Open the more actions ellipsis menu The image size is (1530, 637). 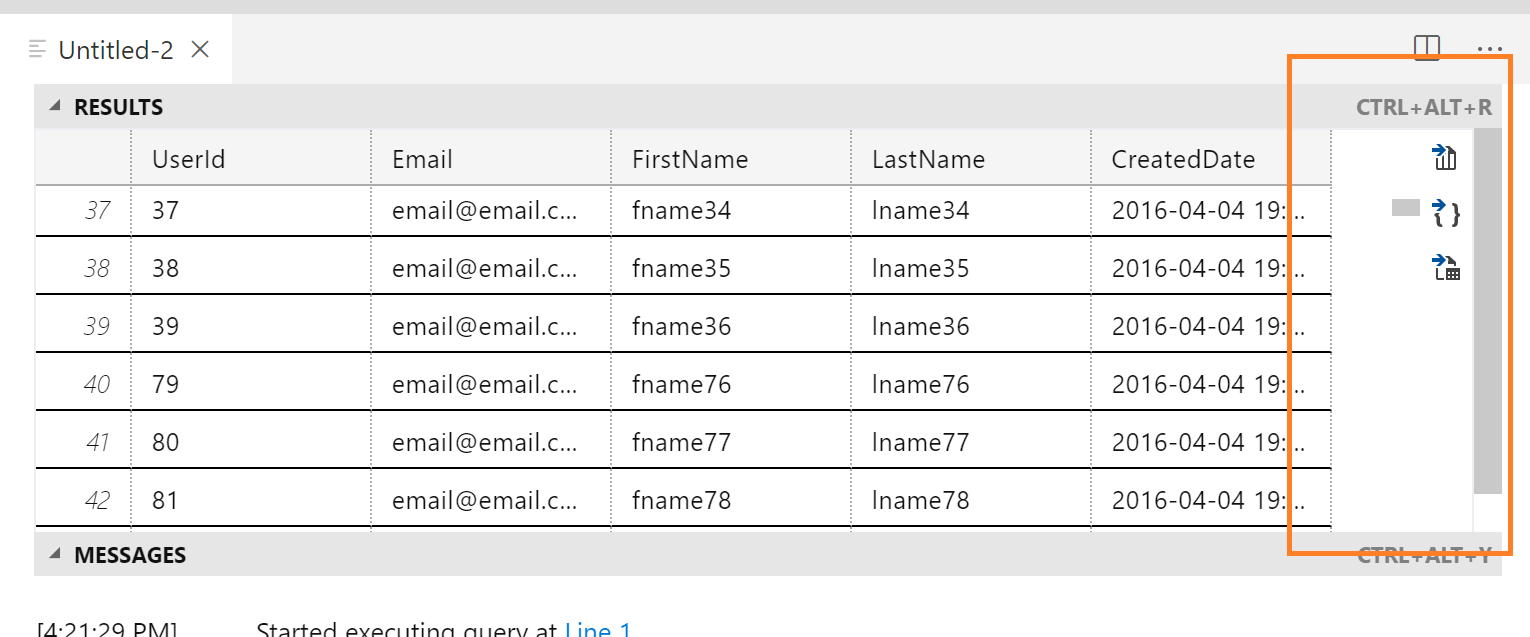pos(1491,49)
